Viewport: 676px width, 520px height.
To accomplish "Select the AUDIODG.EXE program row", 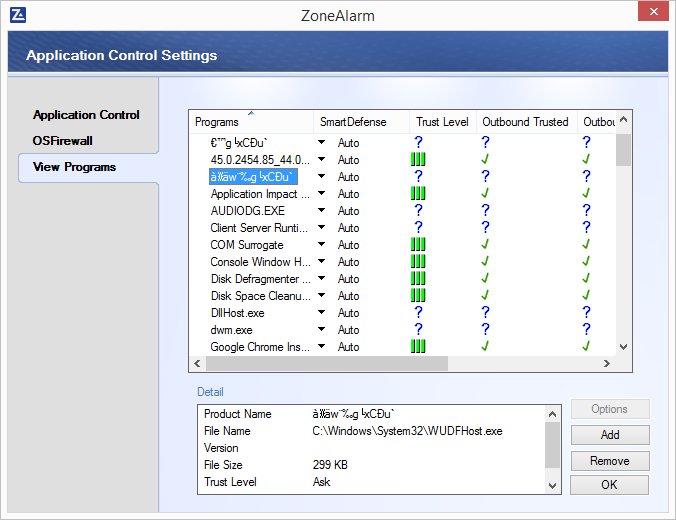I will 248,210.
